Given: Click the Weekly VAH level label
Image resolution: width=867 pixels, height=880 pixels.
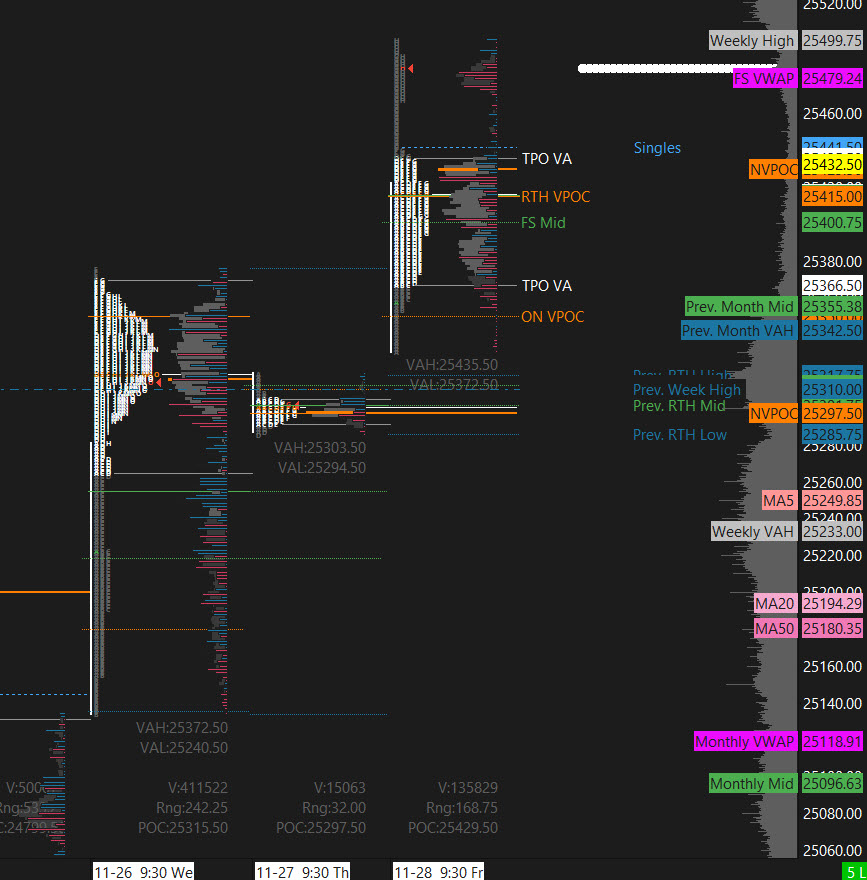Looking at the screenshot, I should pos(753,532).
